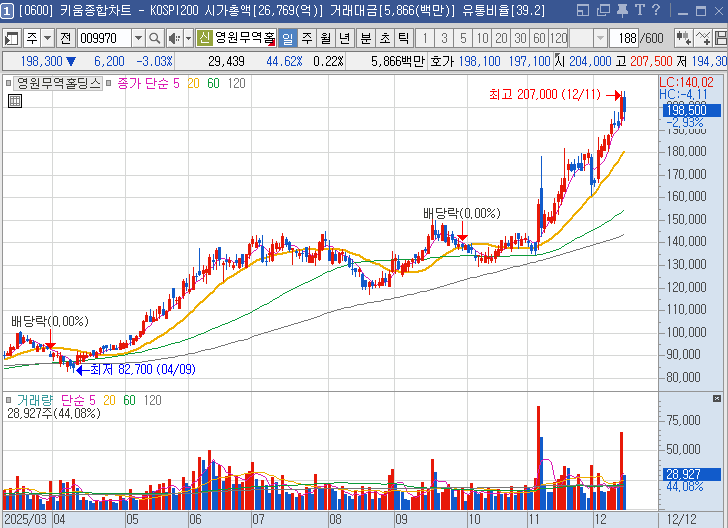Select the 틱 tick chart tab

[402, 38]
